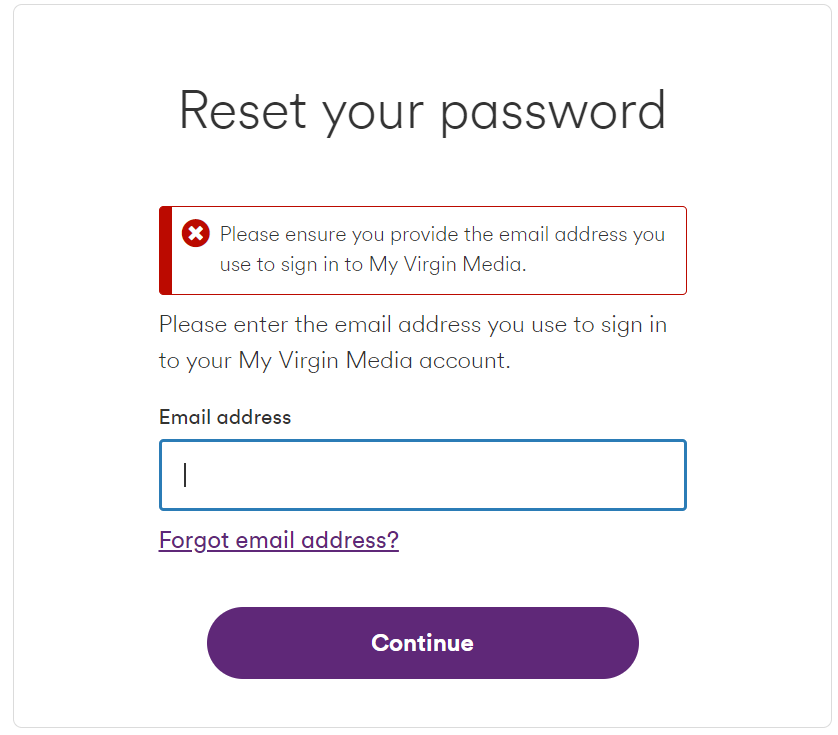Click the Email address field label

(224, 417)
